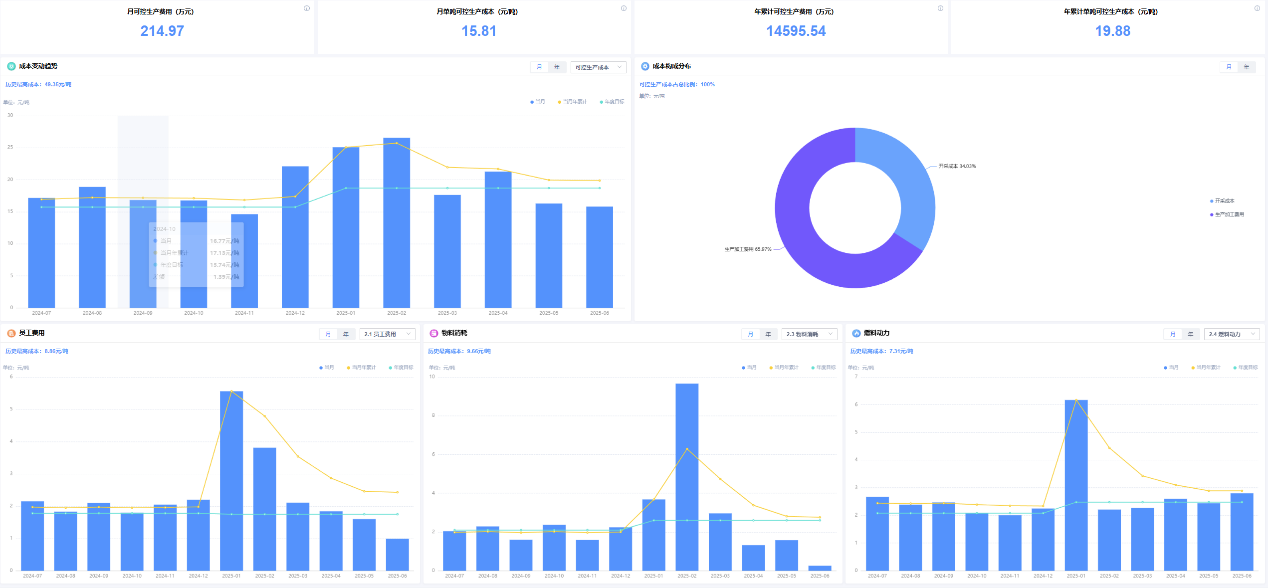1268x588 pixels.
Task: Open the 2.1 员工费用 dropdown
Action: click(387, 334)
